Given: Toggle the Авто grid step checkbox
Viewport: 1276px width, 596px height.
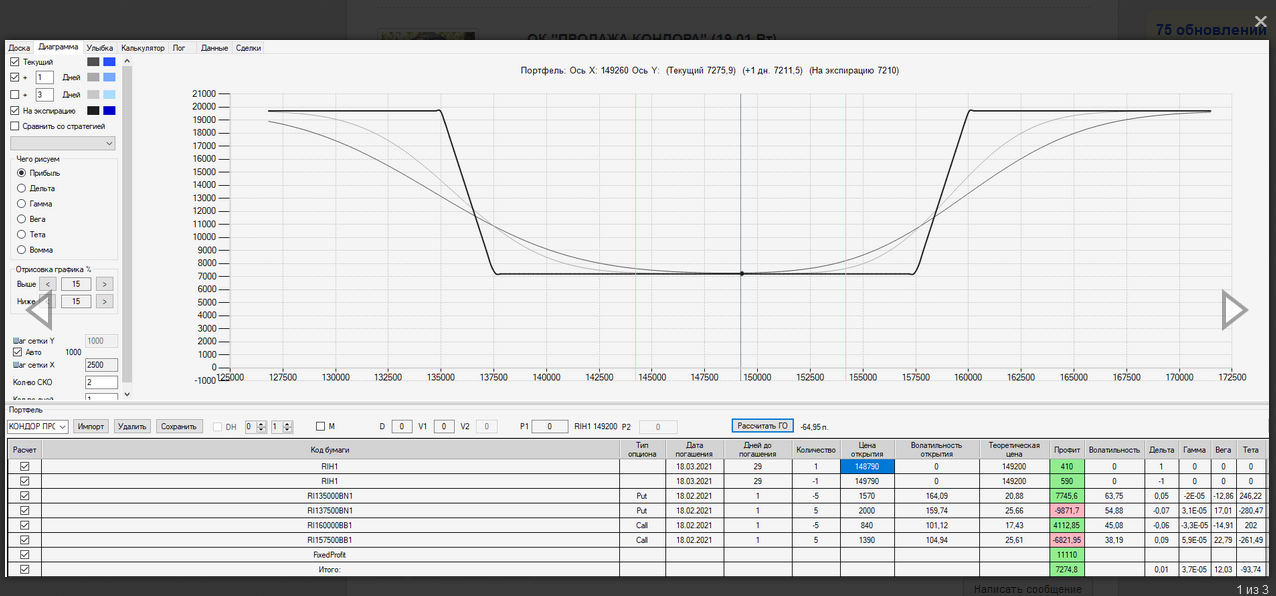Looking at the screenshot, I should click(x=17, y=352).
